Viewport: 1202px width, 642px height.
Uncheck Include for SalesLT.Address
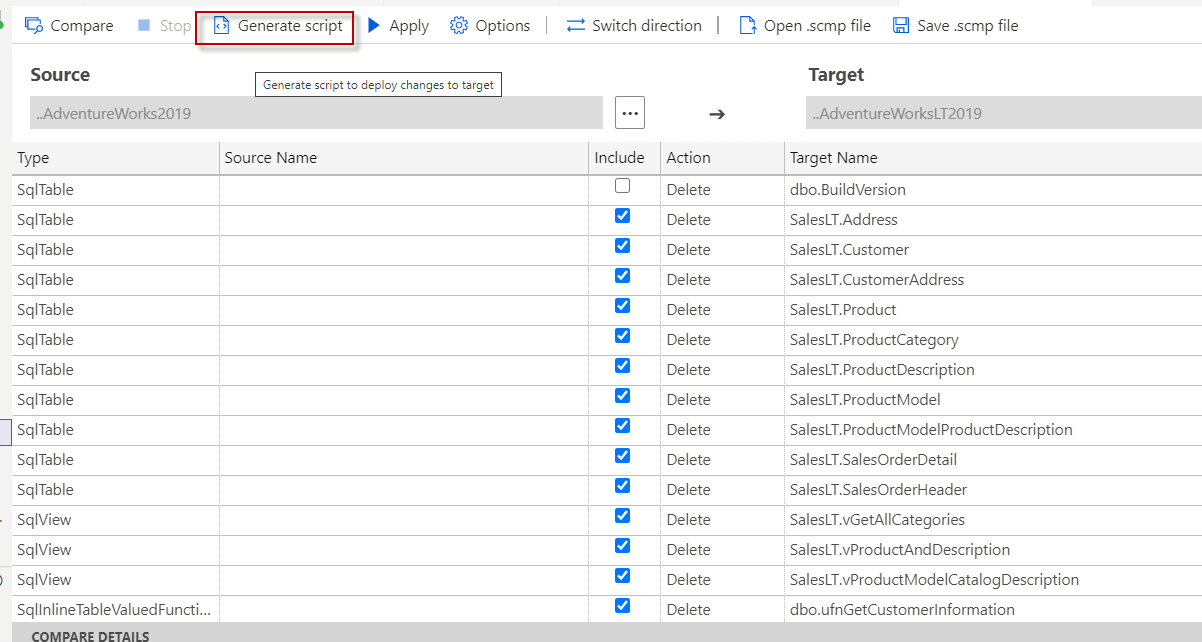coord(623,216)
